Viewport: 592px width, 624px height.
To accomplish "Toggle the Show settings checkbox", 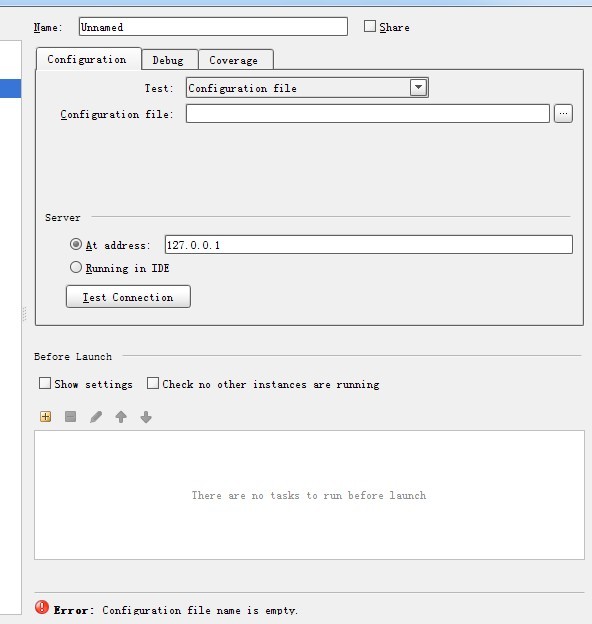I will pyautogui.click(x=45, y=383).
